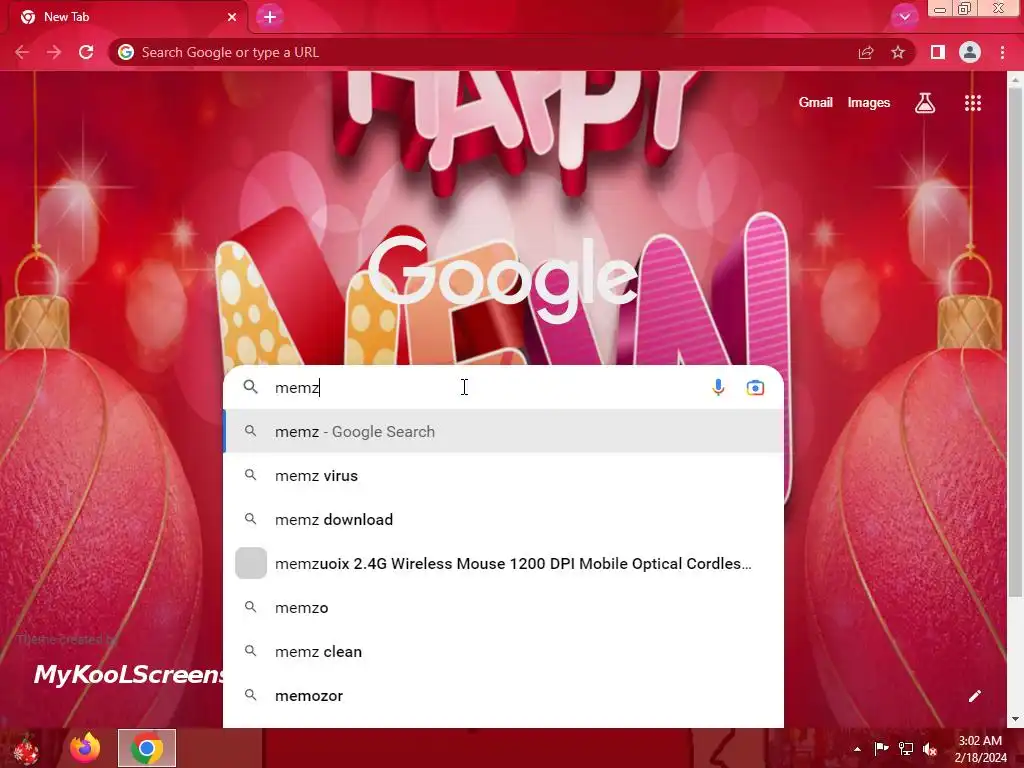Open the Gmail link
Screen dimensions: 1024x768
coord(816,103)
